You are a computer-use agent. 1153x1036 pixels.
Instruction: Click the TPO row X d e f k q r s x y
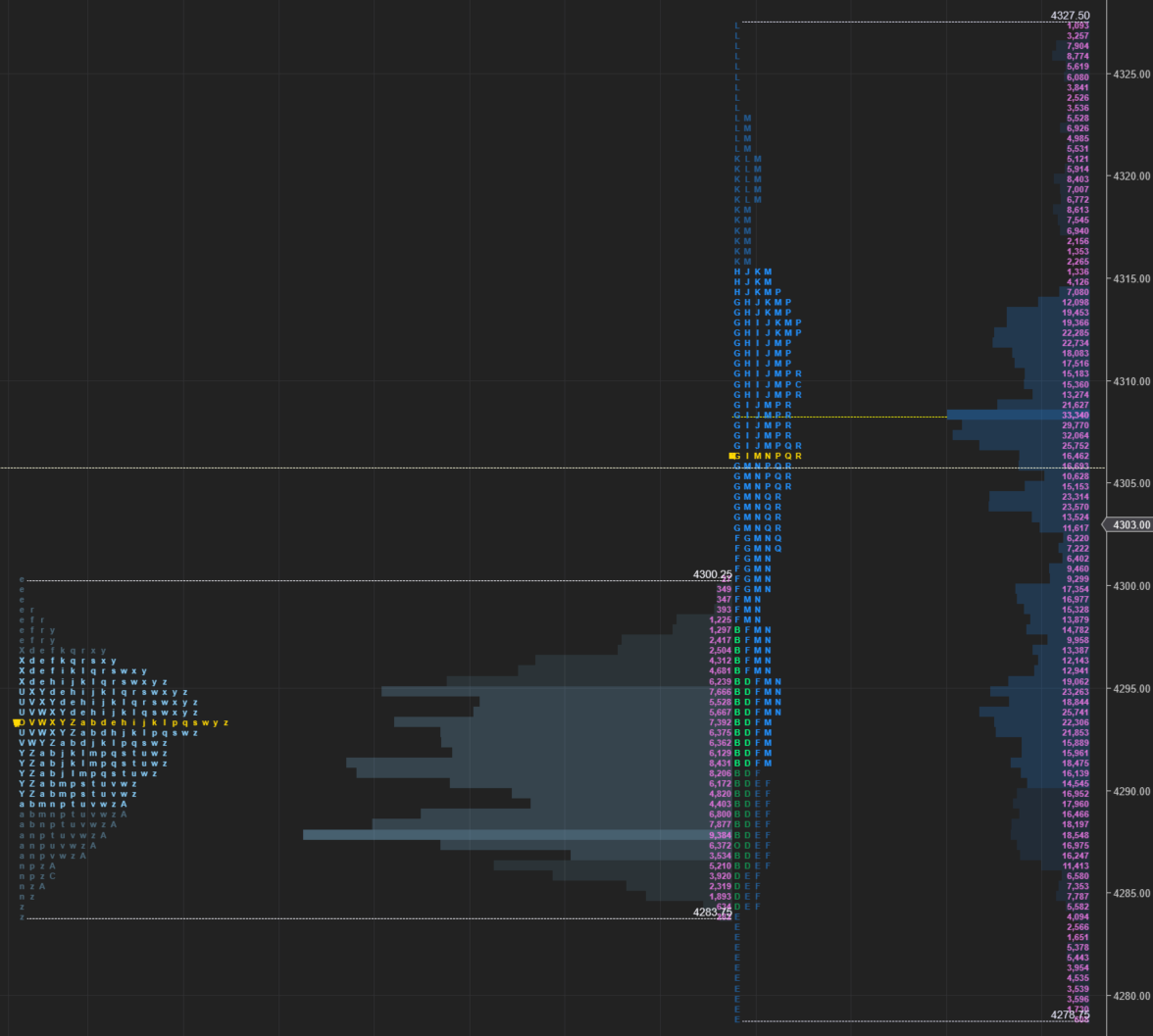[x=68, y=661]
